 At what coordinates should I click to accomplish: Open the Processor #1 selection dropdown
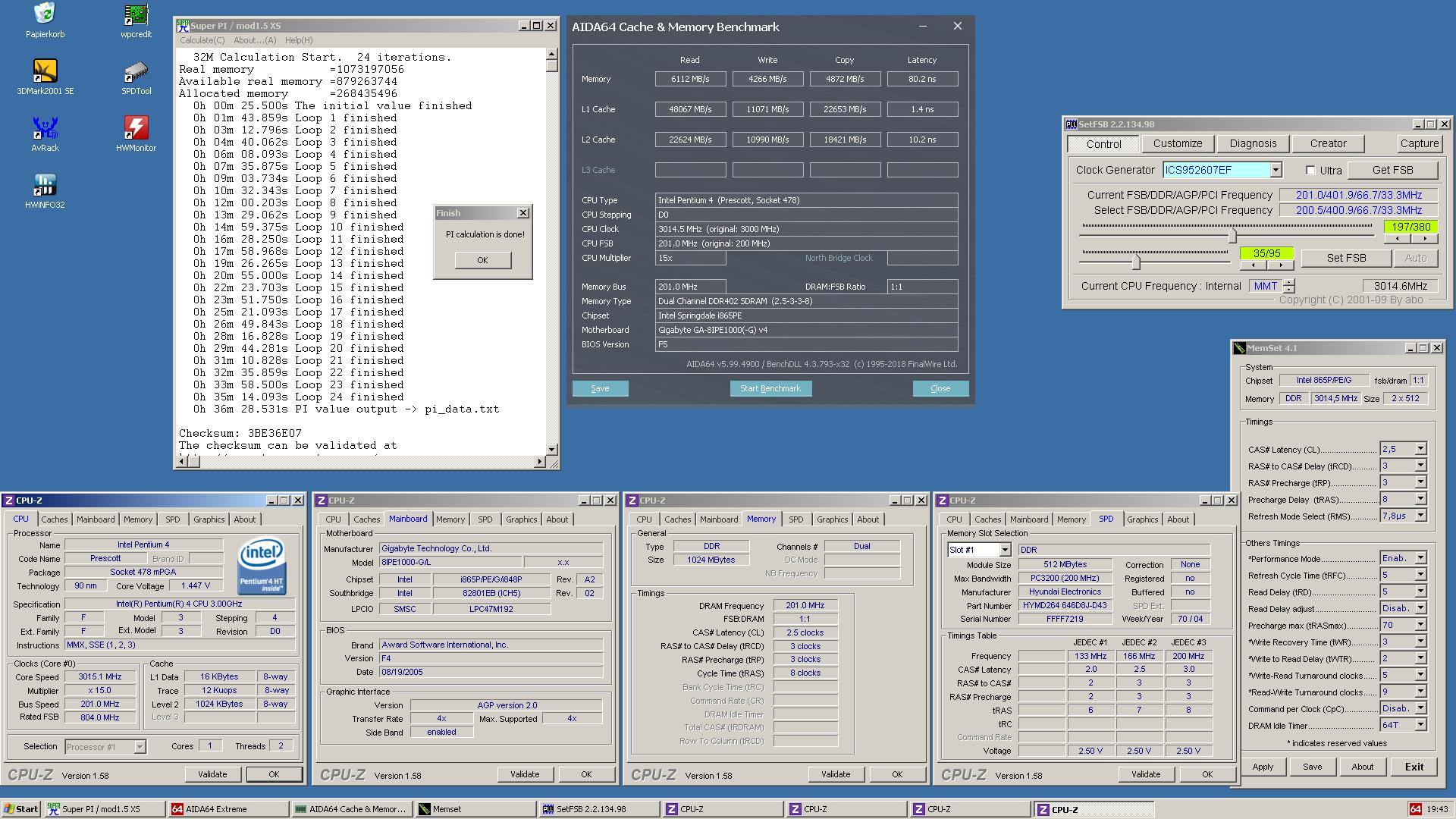click(140, 747)
